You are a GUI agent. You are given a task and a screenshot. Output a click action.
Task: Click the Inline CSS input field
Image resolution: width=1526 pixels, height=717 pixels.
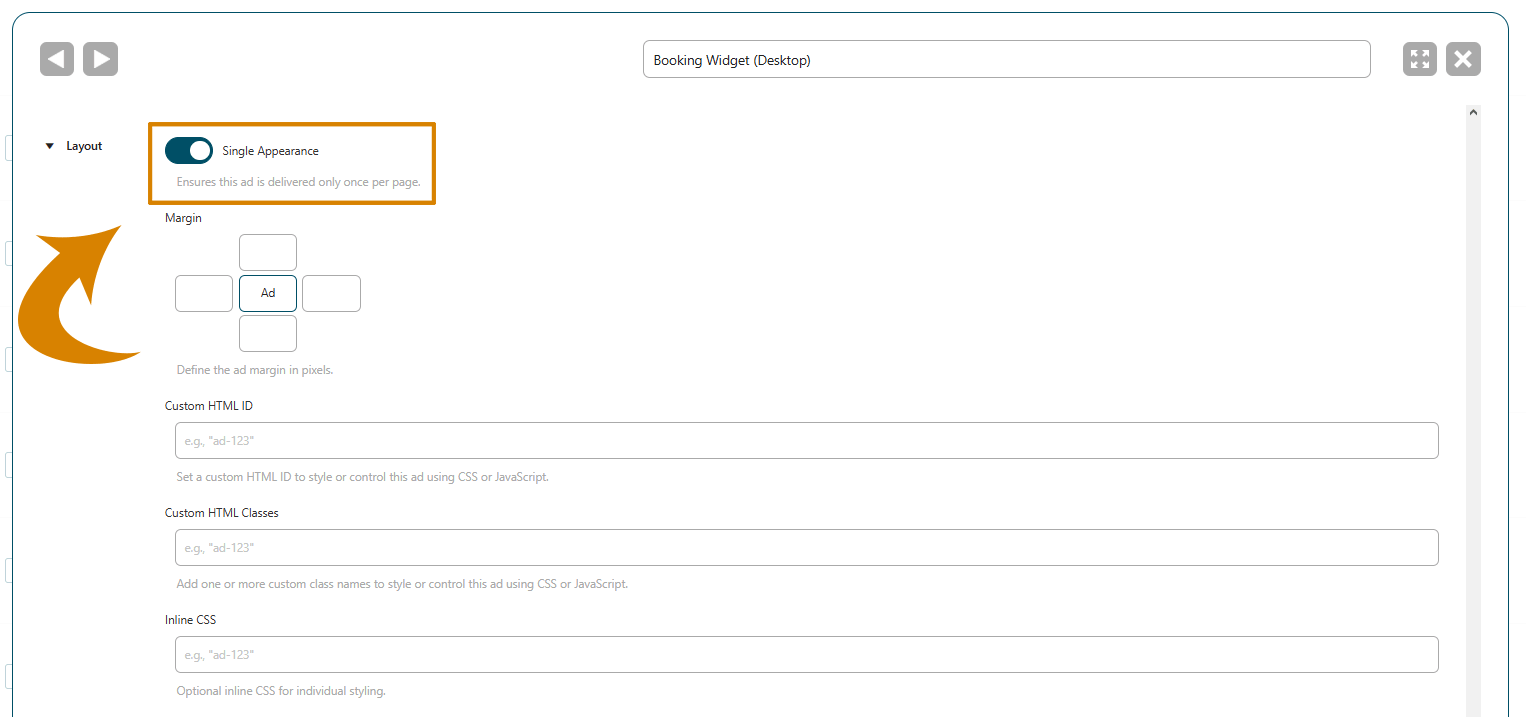[x=806, y=655]
